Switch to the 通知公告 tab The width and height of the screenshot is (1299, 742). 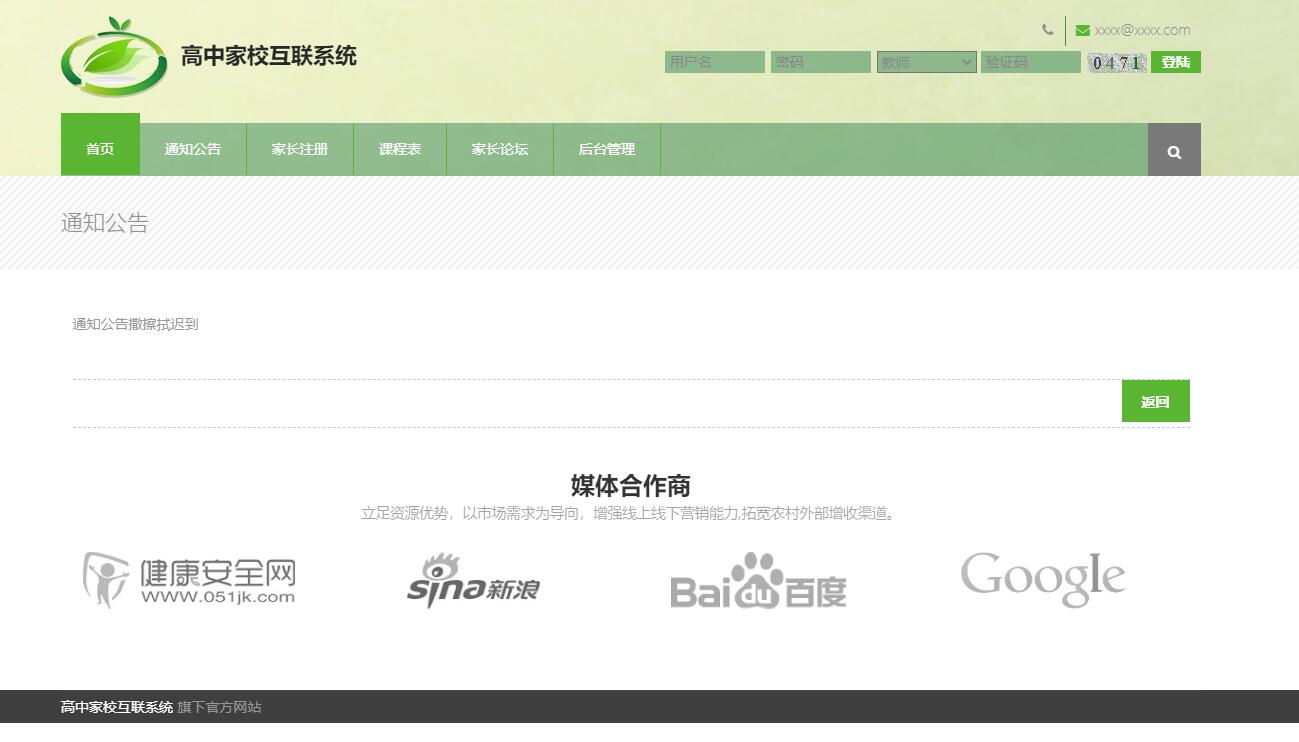(193, 149)
